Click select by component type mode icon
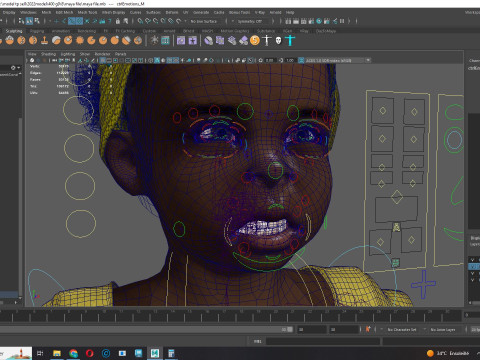The height and width of the screenshot is (360, 480). click(37, 21)
